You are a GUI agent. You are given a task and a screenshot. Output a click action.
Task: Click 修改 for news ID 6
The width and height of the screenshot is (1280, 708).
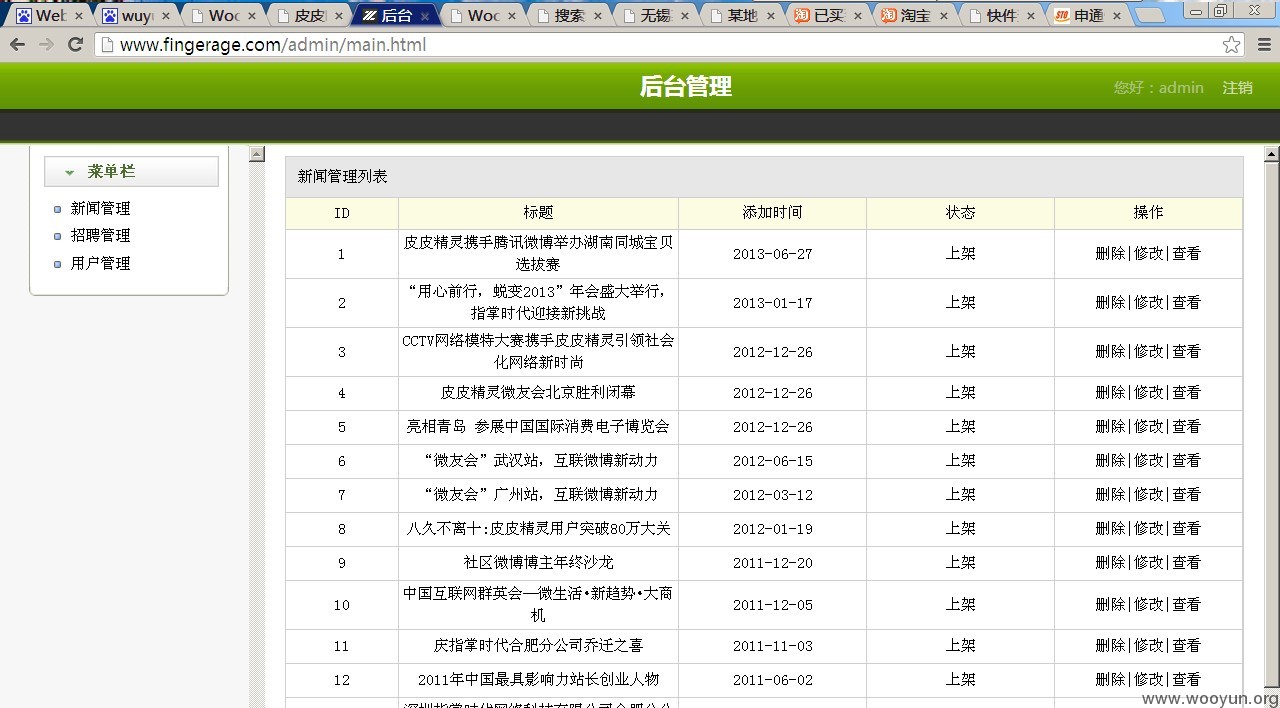[x=1148, y=460]
